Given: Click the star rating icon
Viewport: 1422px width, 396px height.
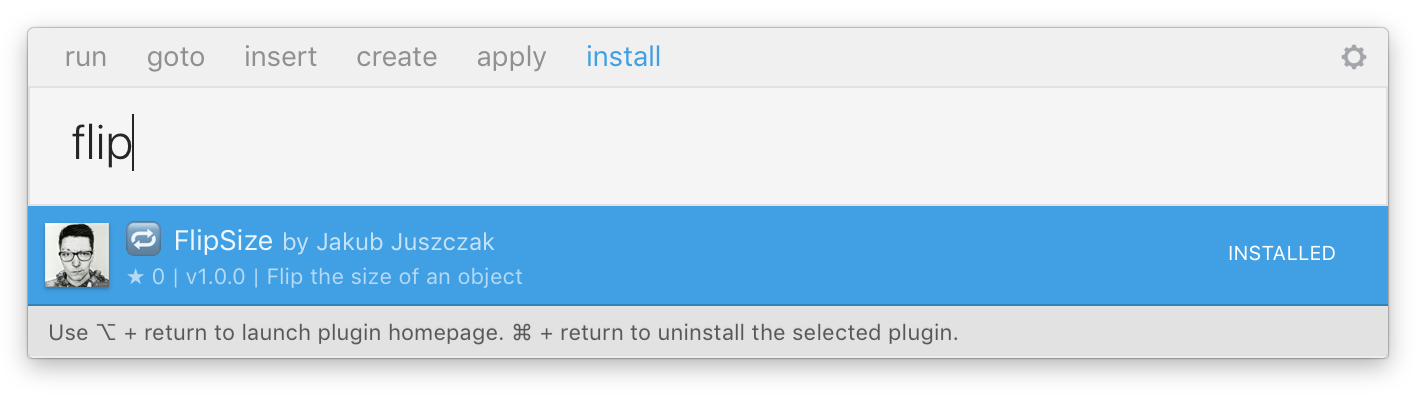Looking at the screenshot, I should click(136, 277).
